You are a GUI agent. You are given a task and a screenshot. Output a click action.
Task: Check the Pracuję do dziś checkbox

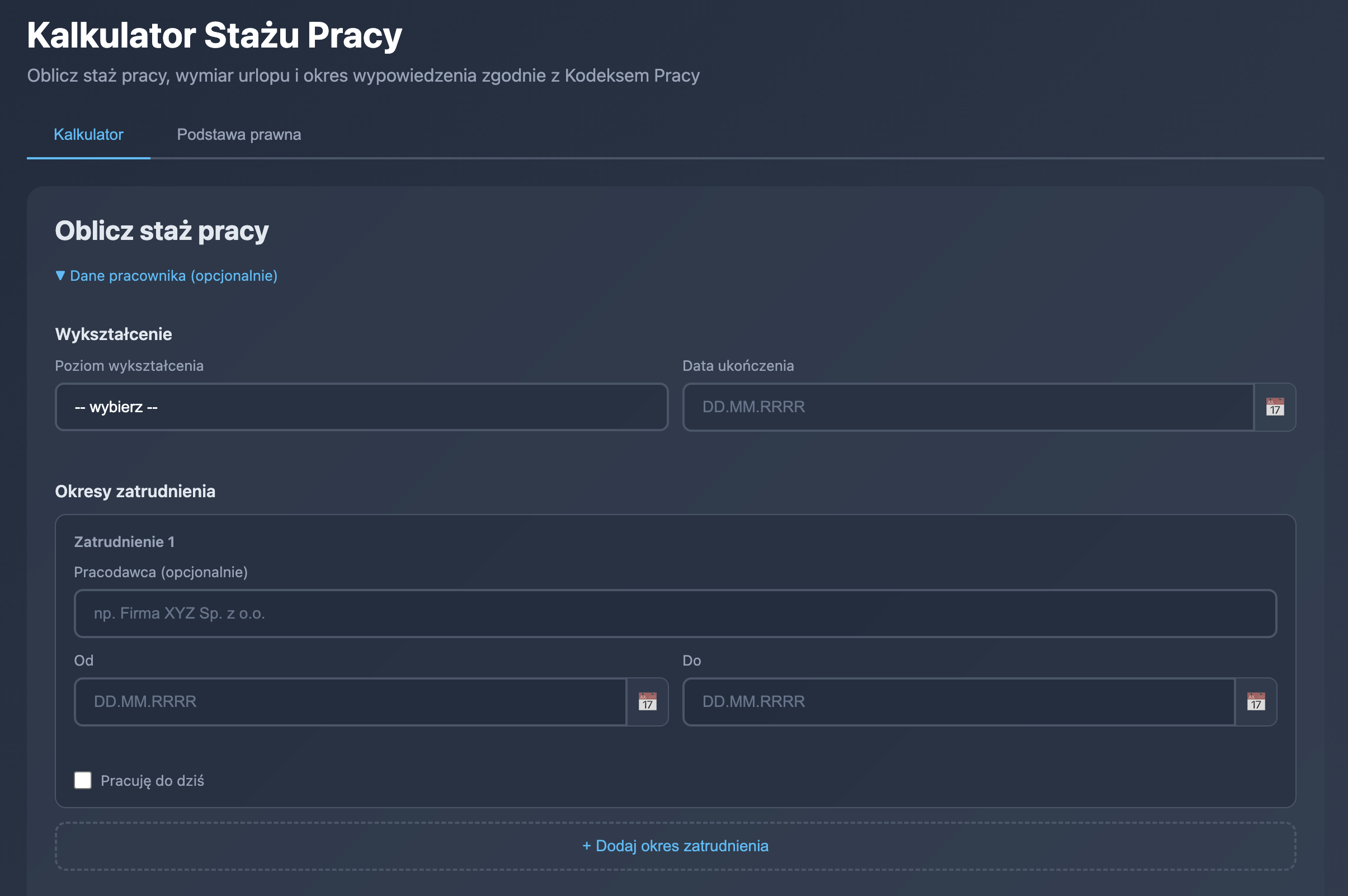(83, 780)
